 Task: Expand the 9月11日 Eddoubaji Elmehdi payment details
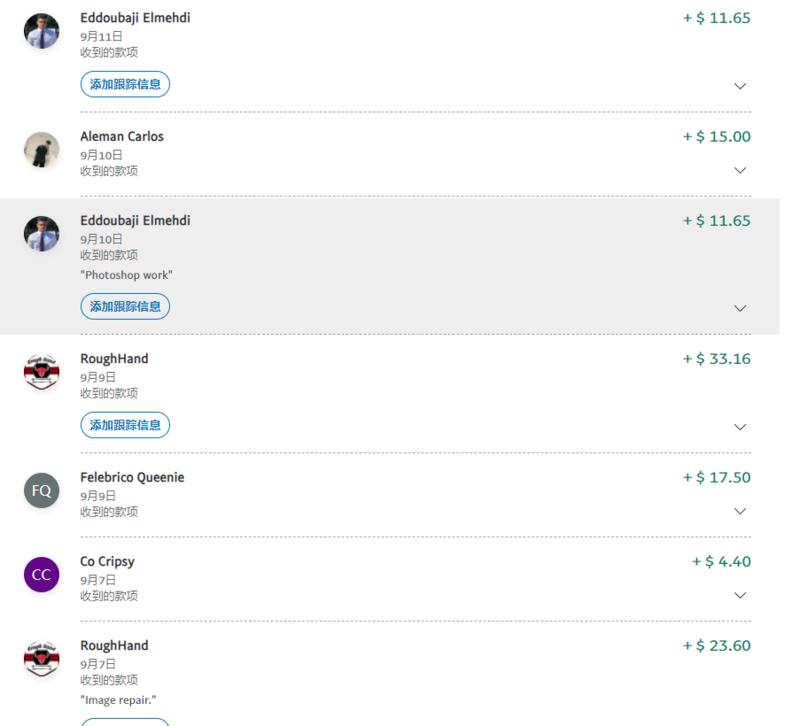click(740, 86)
